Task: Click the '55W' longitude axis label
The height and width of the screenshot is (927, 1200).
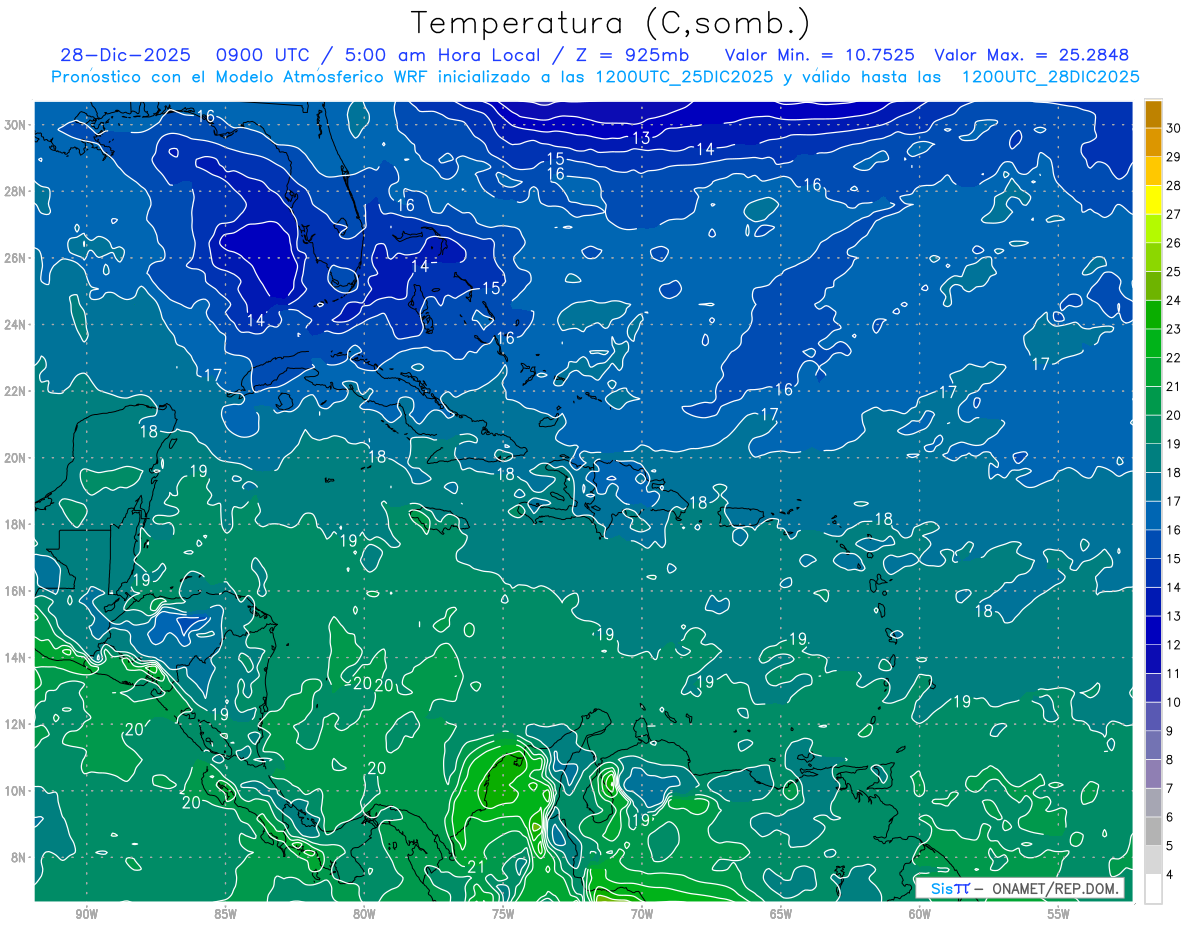Action: (x=1059, y=913)
